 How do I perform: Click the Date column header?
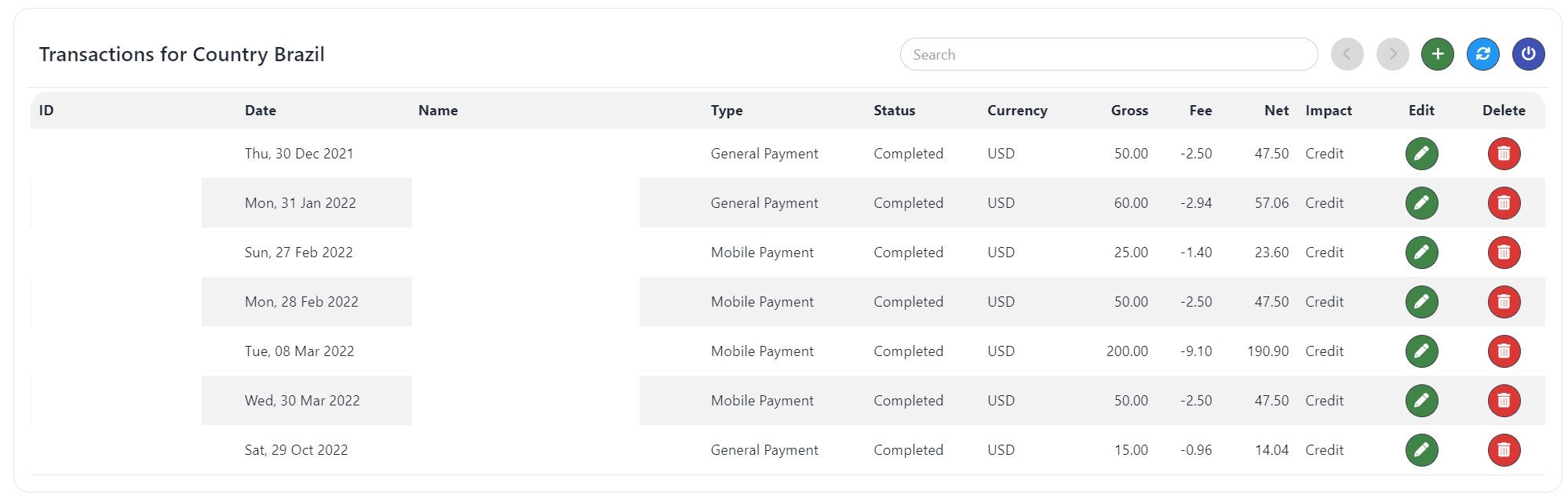tap(261, 111)
